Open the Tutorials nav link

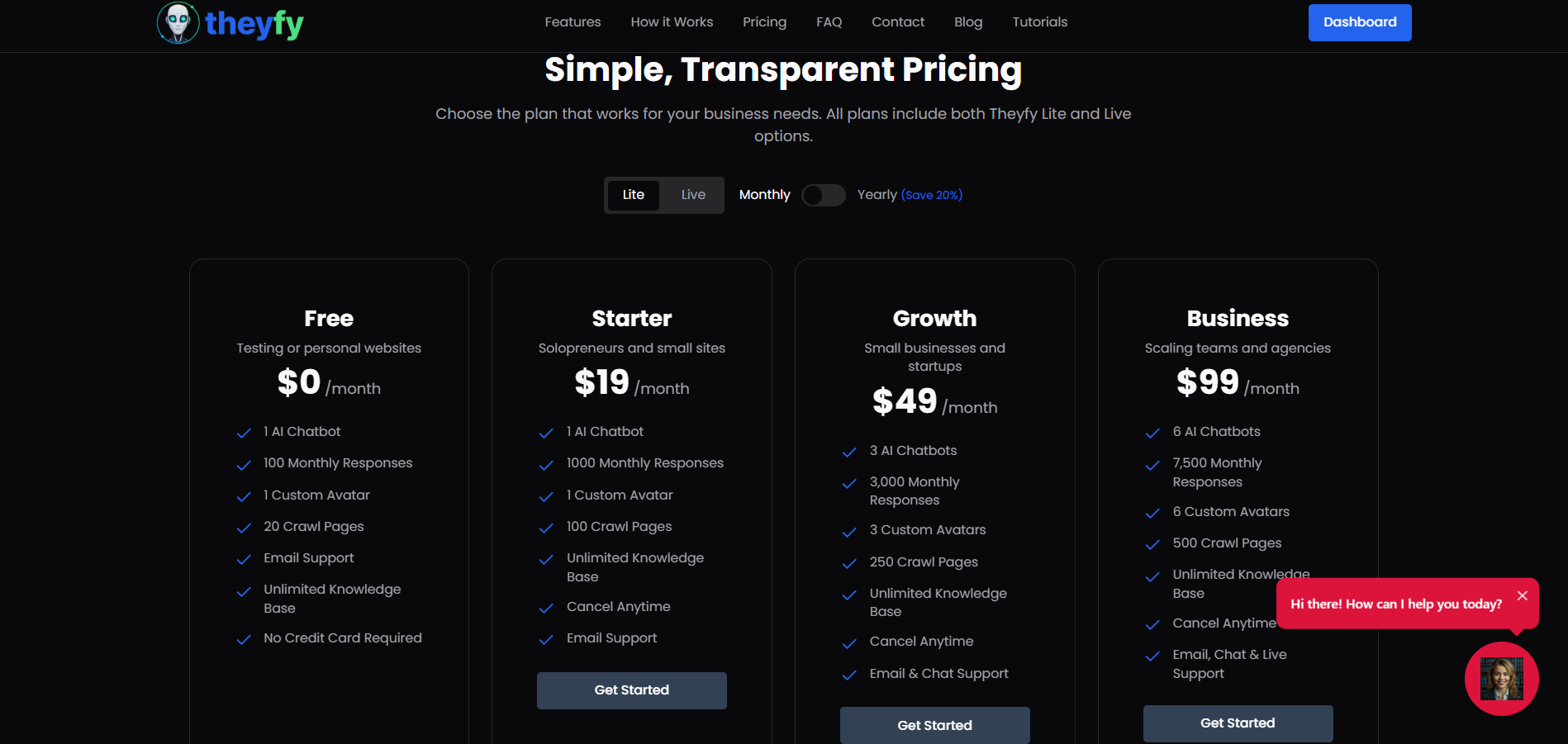[1039, 22]
